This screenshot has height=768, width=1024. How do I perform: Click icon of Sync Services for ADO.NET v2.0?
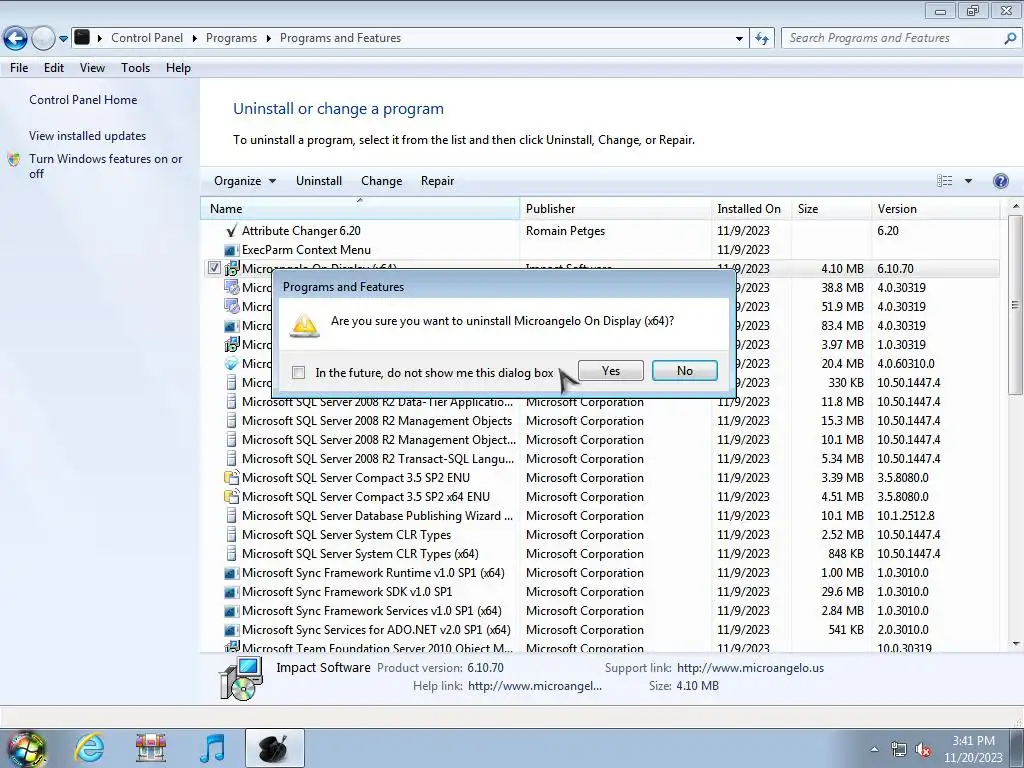click(231, 630)
